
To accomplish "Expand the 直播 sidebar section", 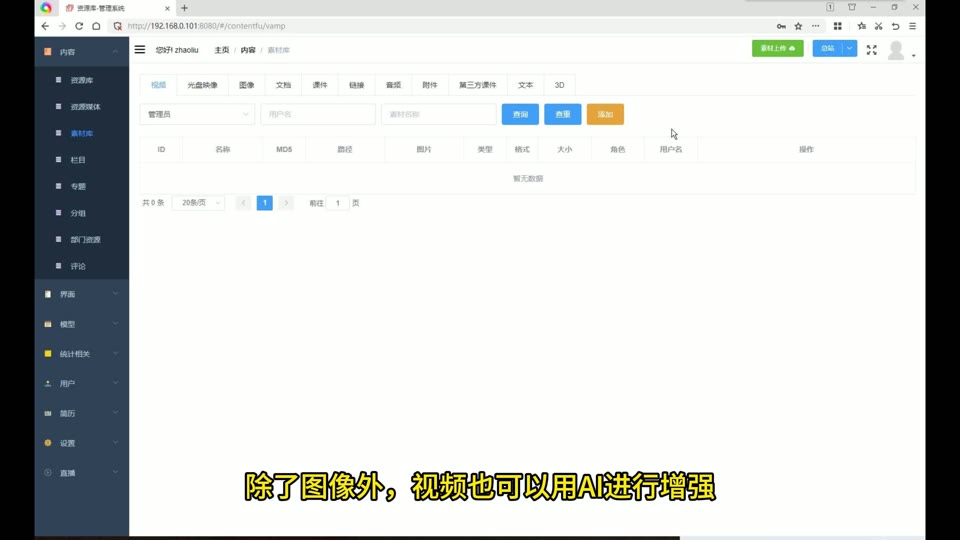I will (x=81, y=473).
